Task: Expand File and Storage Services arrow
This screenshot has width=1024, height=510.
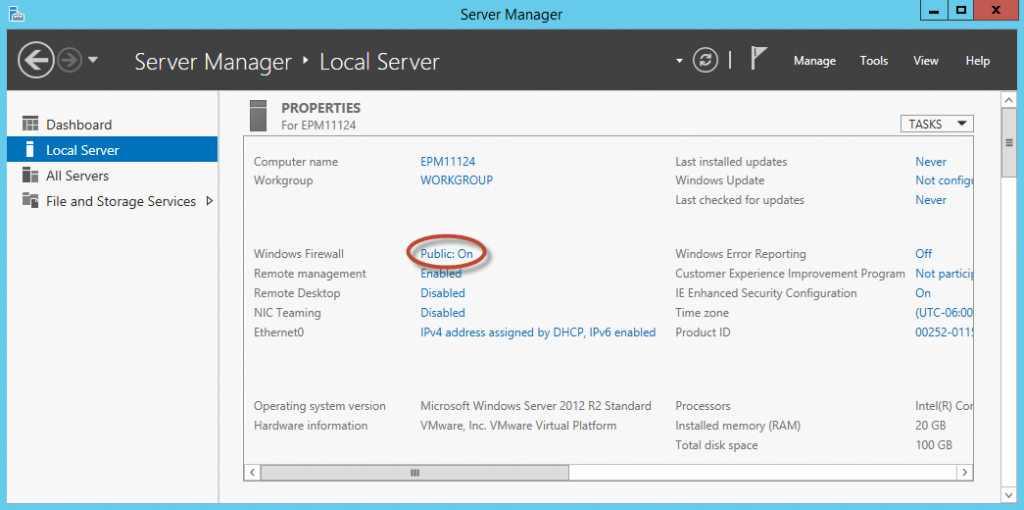Action: tap(209, 201)
